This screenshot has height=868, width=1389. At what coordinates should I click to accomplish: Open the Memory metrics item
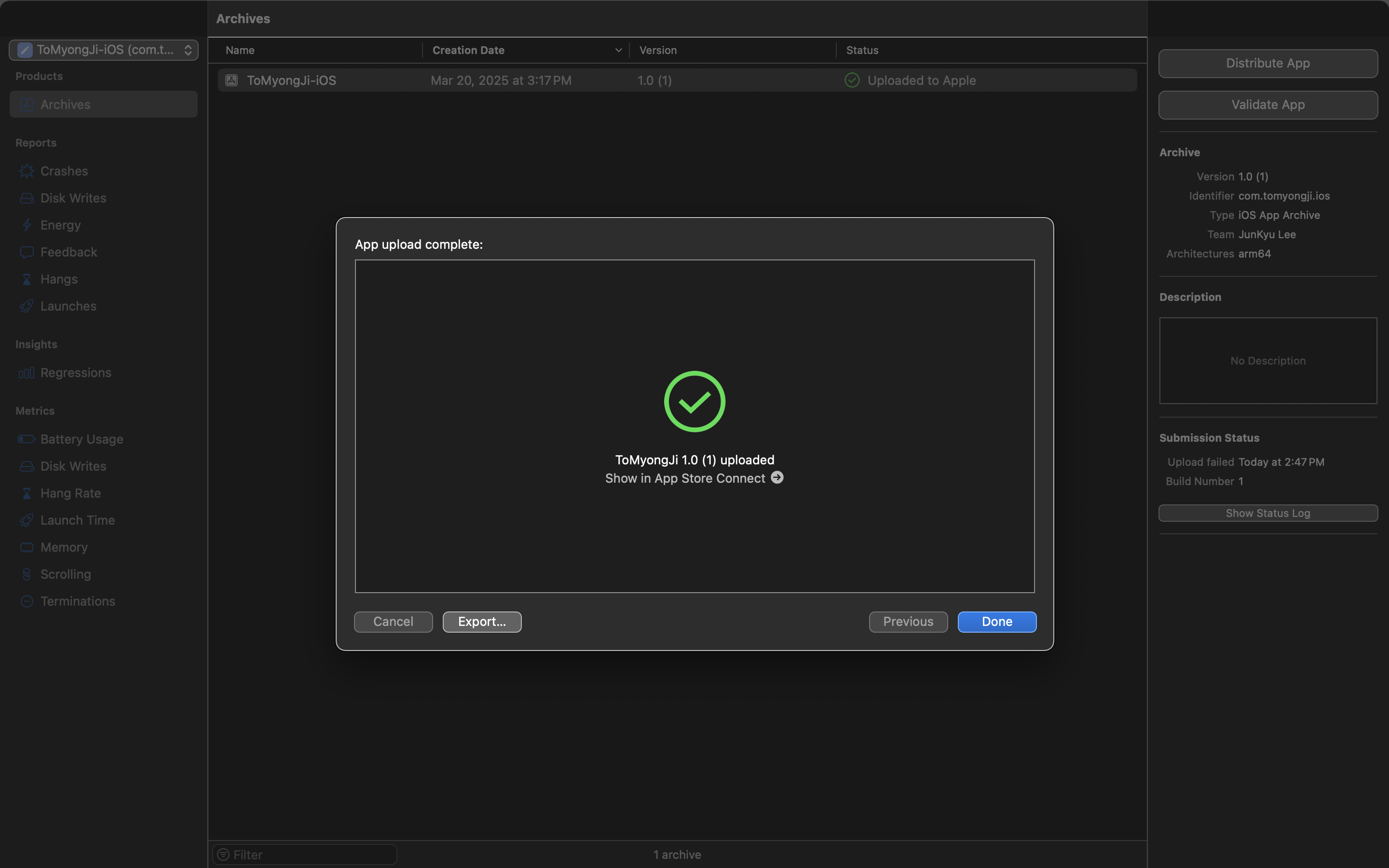point(64,547)
